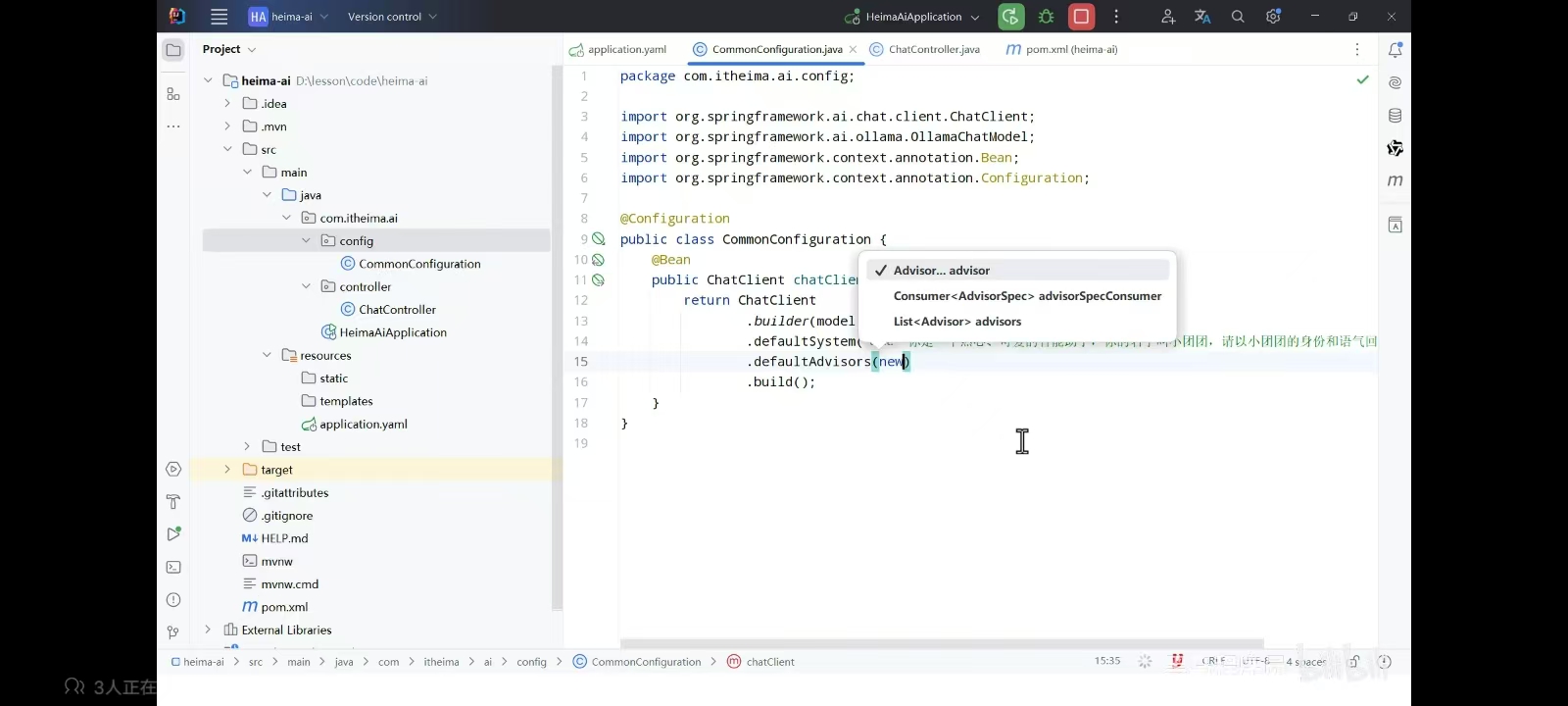Open the Build hammer tool window
The height and width of the screenshot is (706, 1568).
tap(173, 501)
